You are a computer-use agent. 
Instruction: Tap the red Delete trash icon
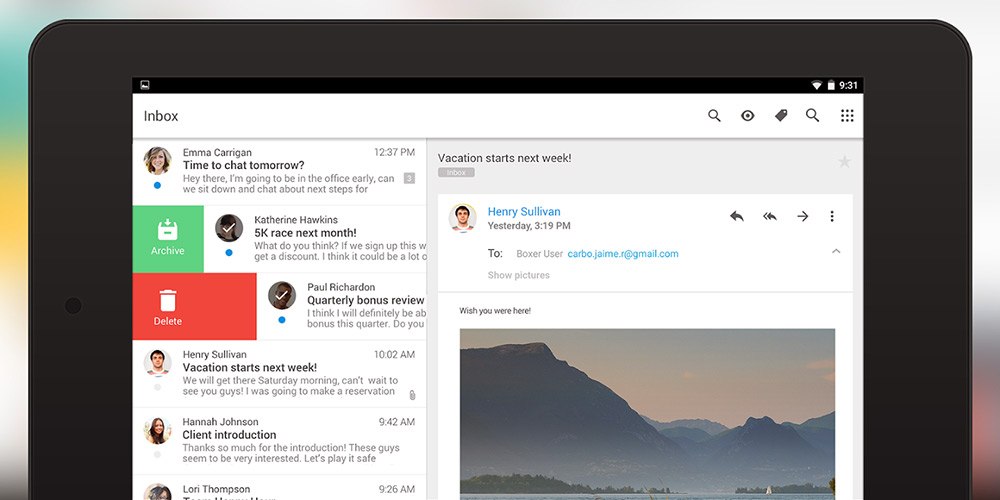click(x=168, y=300)
